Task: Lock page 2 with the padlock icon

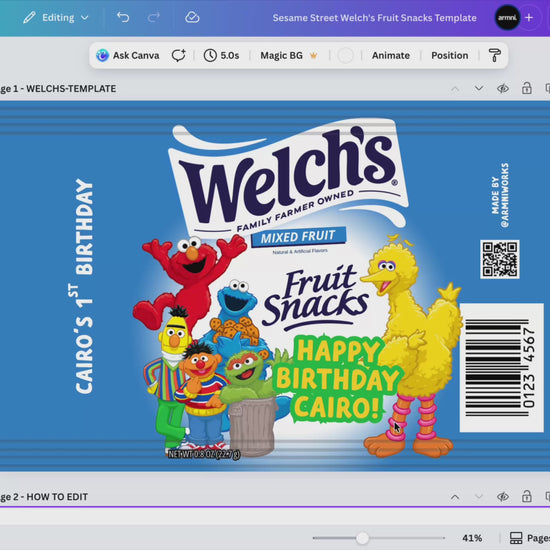Action: [526, 496]
